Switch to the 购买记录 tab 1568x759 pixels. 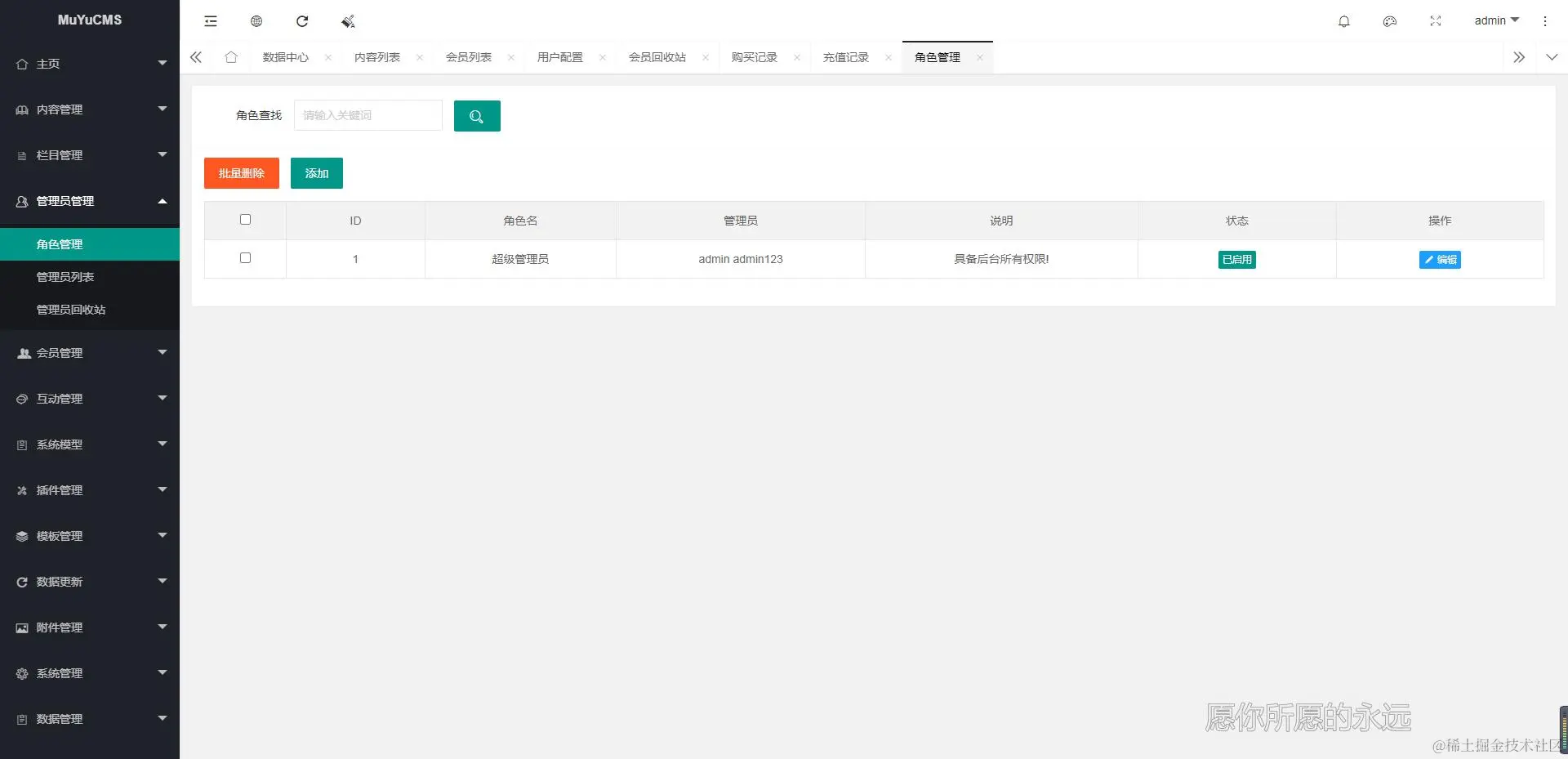pos(754,57)
